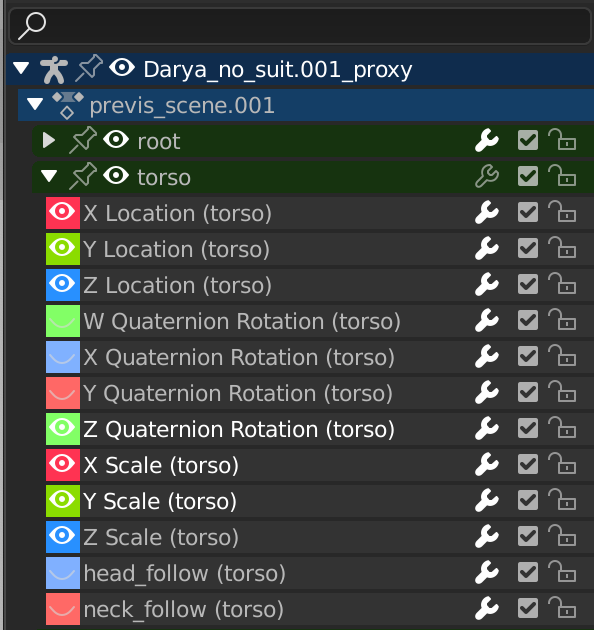The height and width of the screenshot is (630, 594).
Task: Click the action icon of previs_scene.001
Action: pos(68,105)
